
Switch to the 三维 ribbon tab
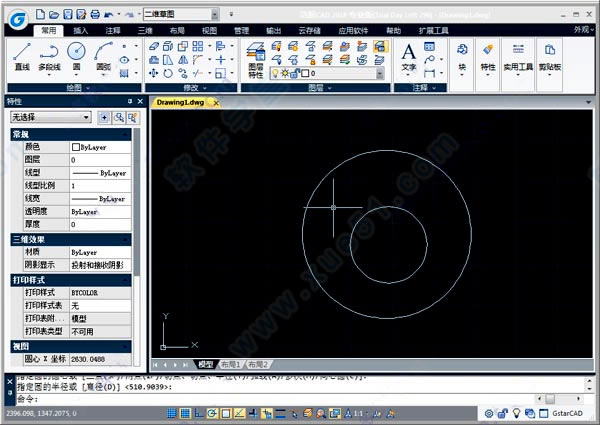click(x=145, y=31)
